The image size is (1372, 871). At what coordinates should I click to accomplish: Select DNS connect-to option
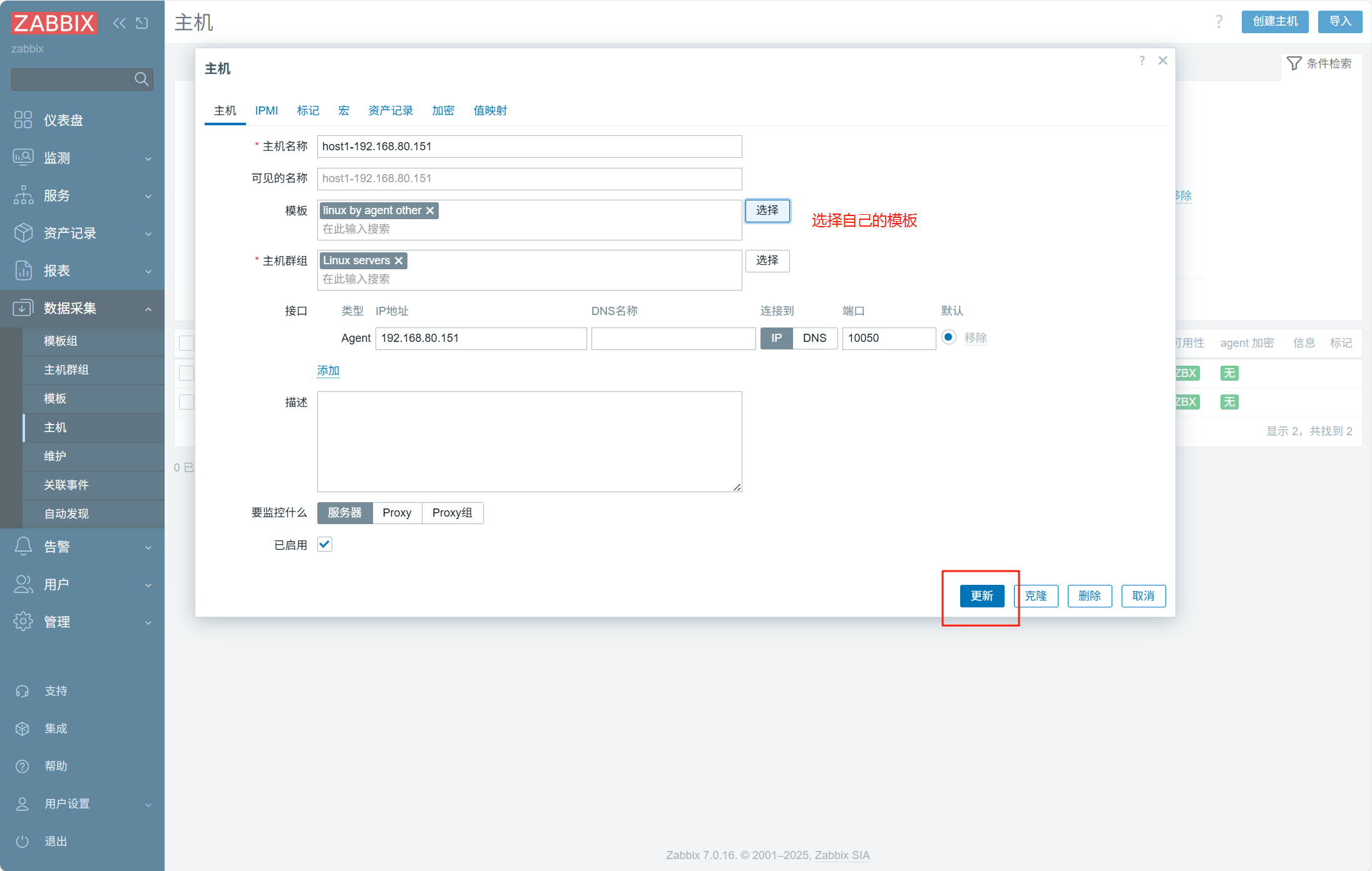point(815,338)
